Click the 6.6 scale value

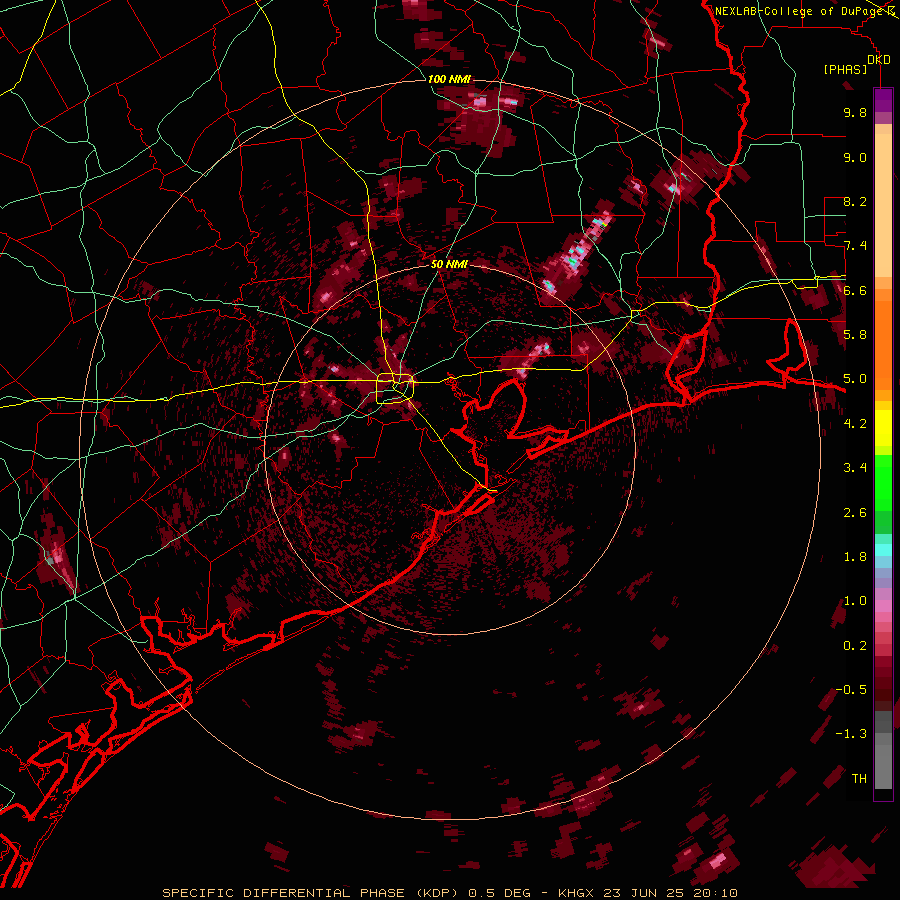coord(855,291)
